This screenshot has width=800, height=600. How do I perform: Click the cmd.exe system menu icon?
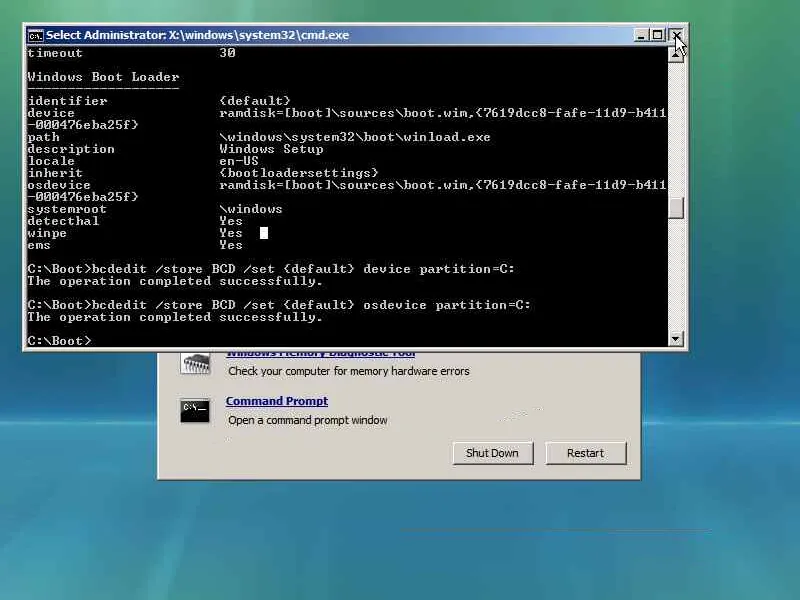pos(35,36)
